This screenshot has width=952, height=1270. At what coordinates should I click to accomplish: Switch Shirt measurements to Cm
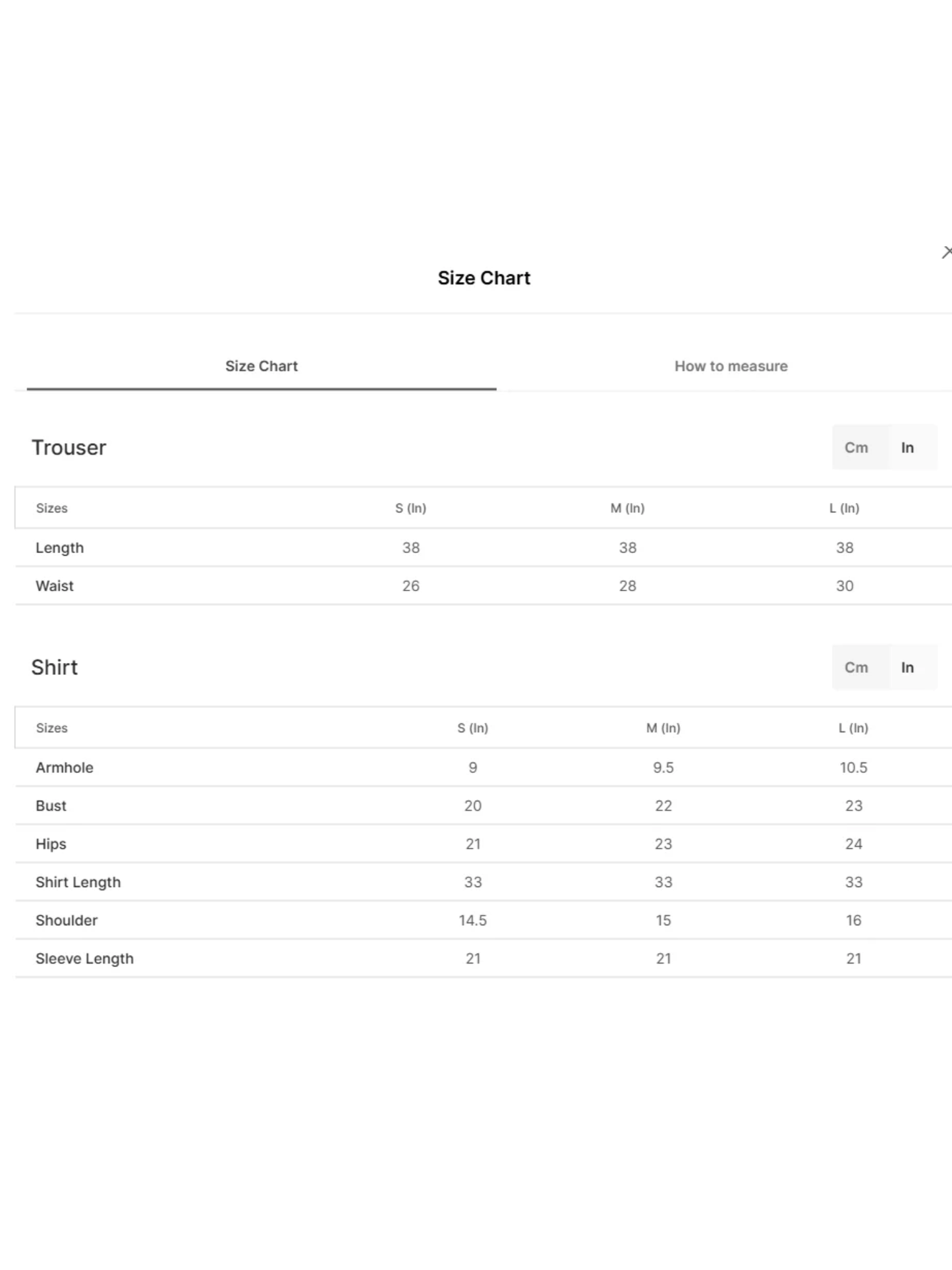[x=856, y=668]
